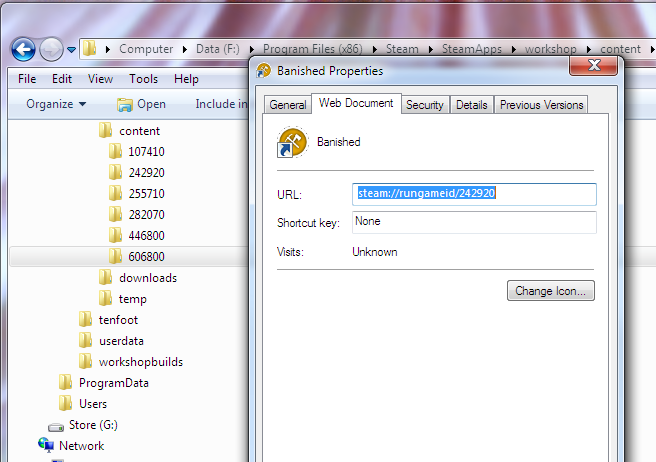Click folder icon next to temp
The height and width of the screenshot is (462, 656).
pyautogui.click(x=105, y=298)
